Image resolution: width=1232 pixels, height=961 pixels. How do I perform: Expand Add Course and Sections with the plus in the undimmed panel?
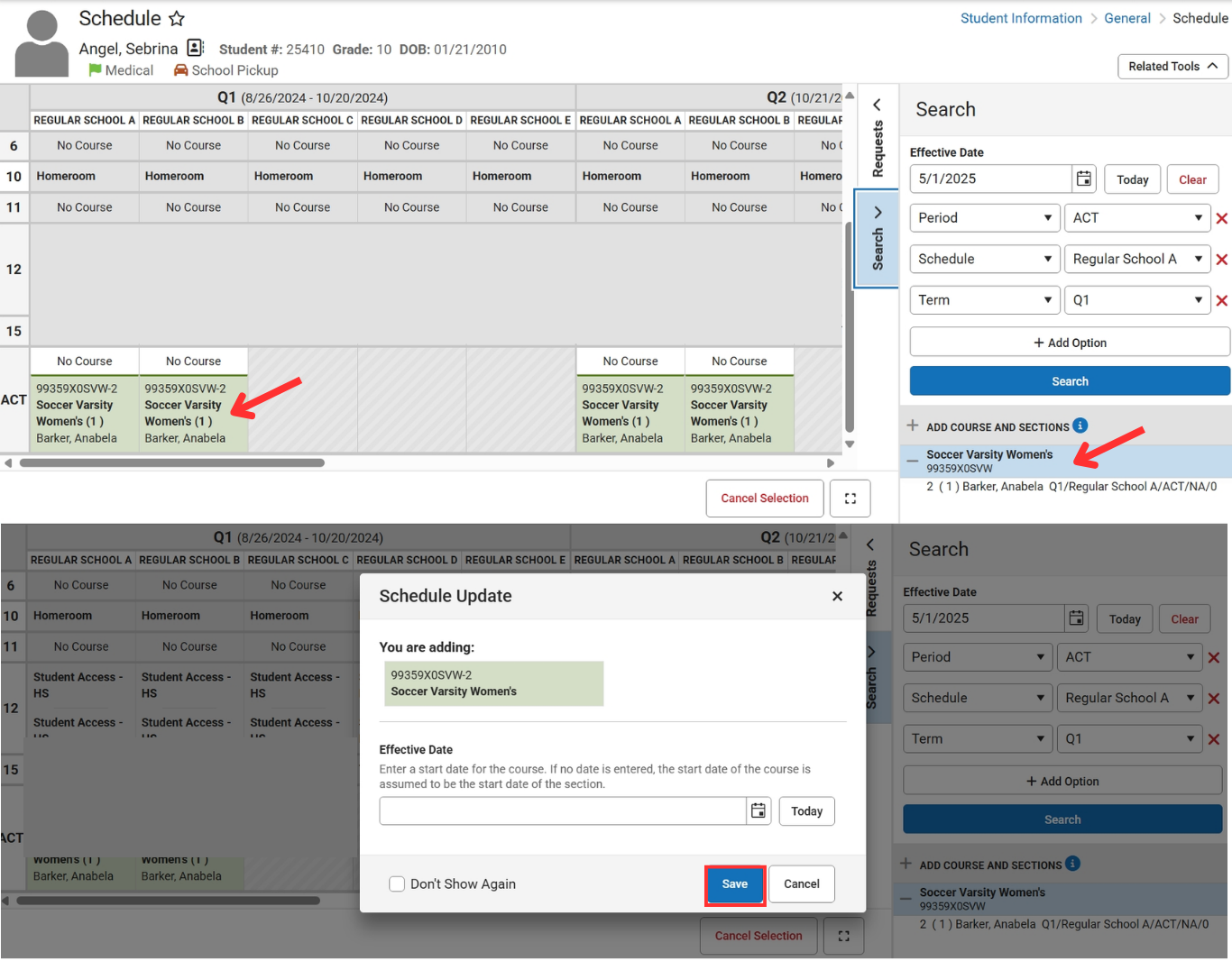pos(913,426)
